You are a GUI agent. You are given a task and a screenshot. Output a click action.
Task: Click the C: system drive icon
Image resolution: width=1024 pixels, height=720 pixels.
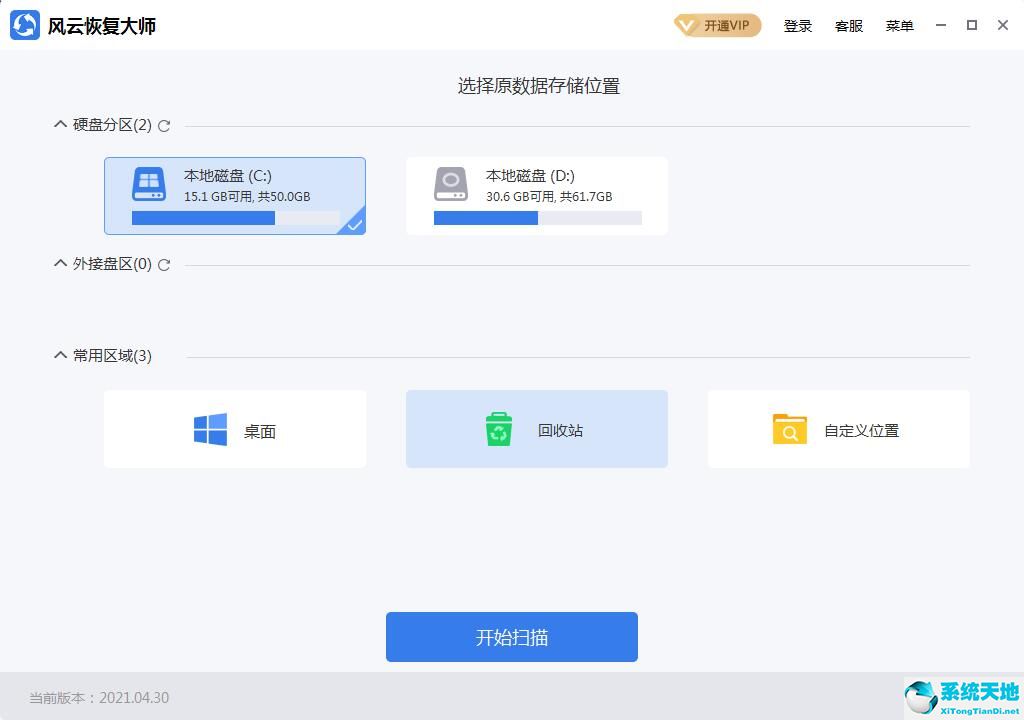coord(149,184)
